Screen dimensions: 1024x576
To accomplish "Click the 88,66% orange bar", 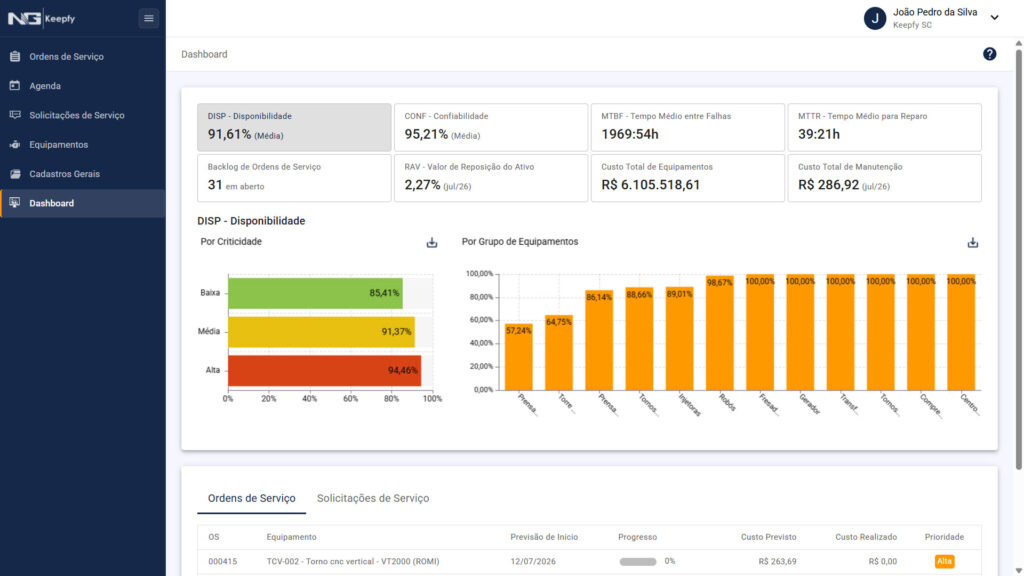I will pyautogui.click(x=639, y=339).
